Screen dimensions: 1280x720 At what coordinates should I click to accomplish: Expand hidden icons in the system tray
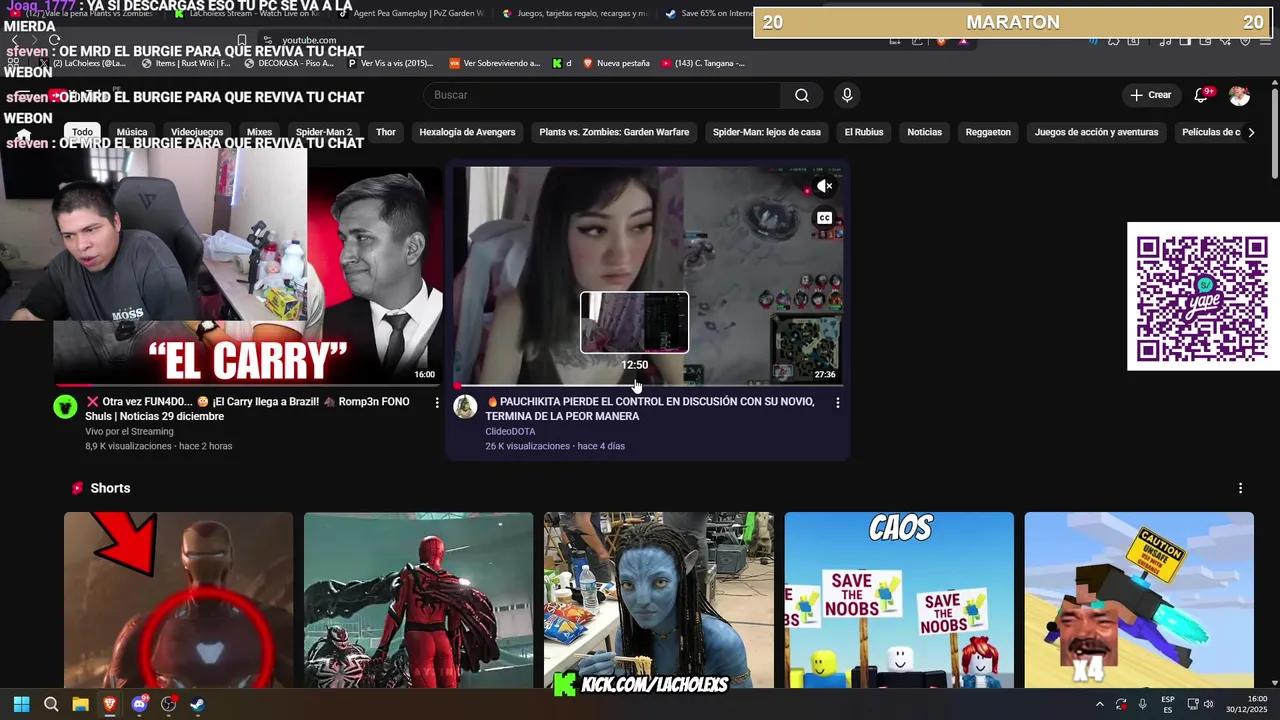coord(1100,705)
